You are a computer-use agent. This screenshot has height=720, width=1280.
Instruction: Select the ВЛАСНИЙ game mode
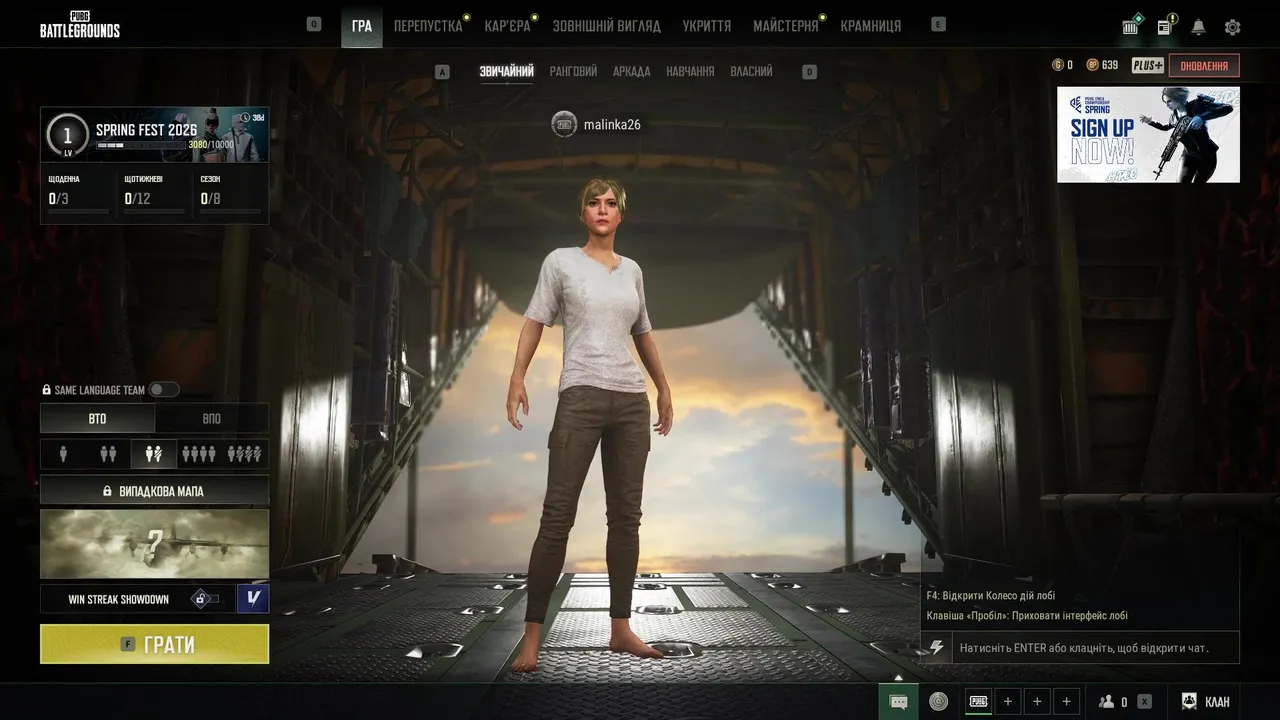coord(751,72)
